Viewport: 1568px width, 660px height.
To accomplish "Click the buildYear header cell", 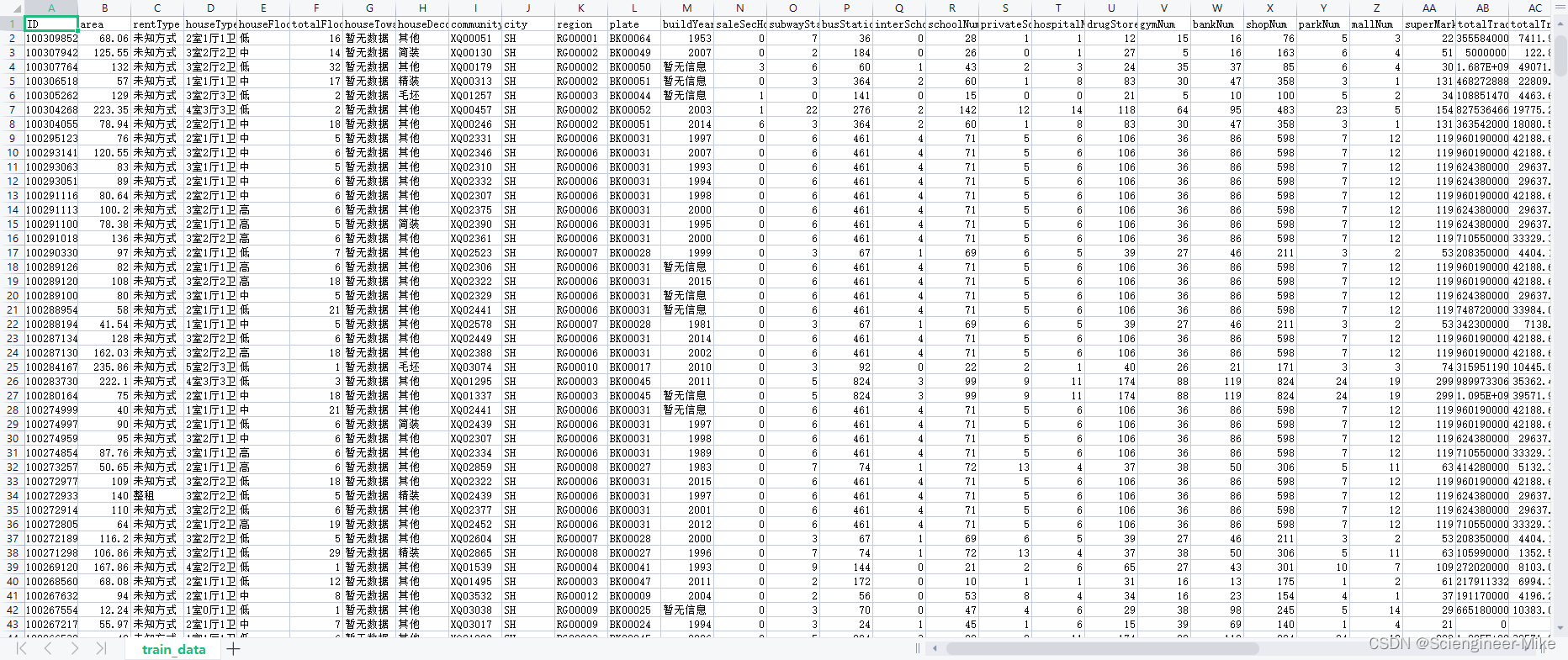I will 687,24.
